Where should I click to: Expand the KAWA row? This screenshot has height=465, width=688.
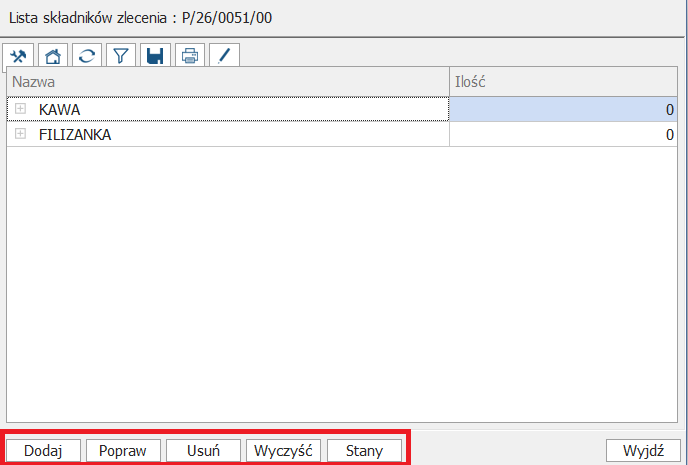coord(20,109)
